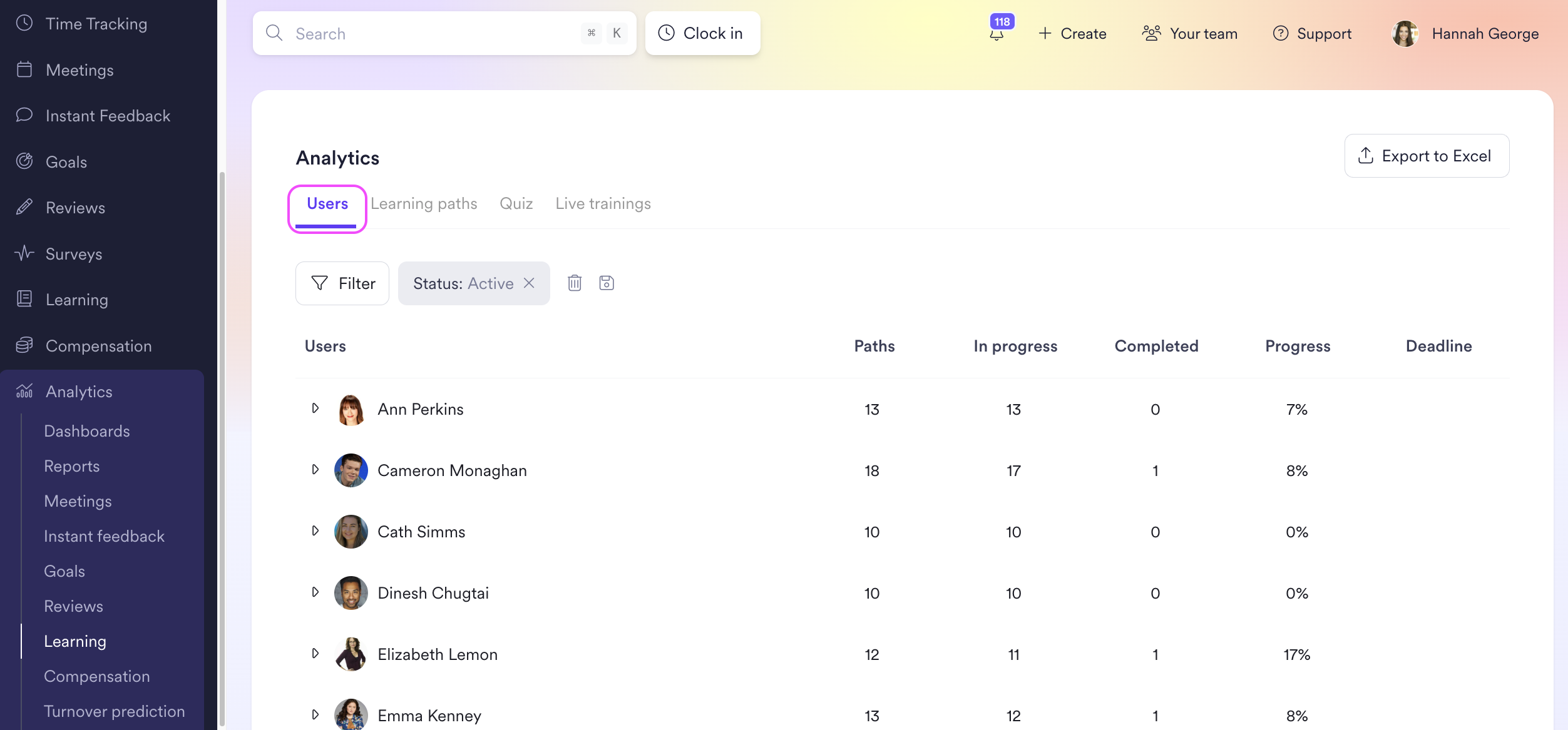The height and width of the screenshot is (730, 1568).
Task: Expand Cameron Monaghan row details
Action: pos(315,470)
